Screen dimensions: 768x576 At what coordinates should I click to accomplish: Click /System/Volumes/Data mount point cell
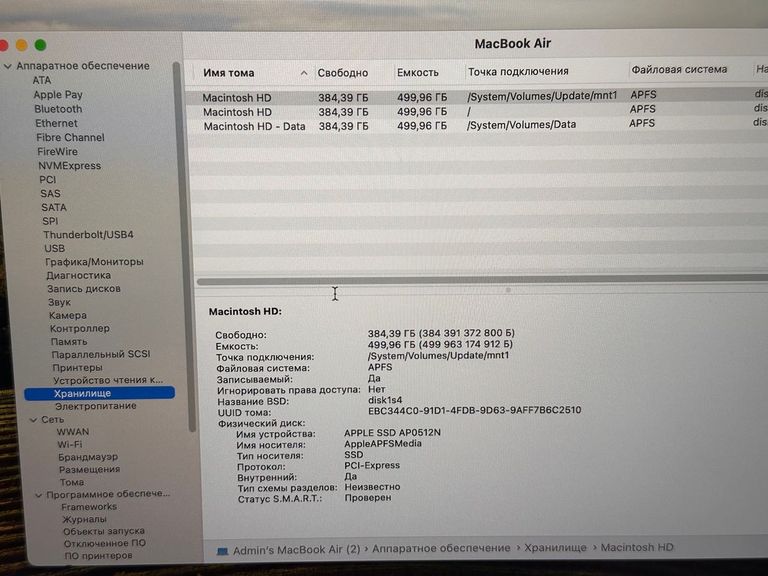(521, 125)
